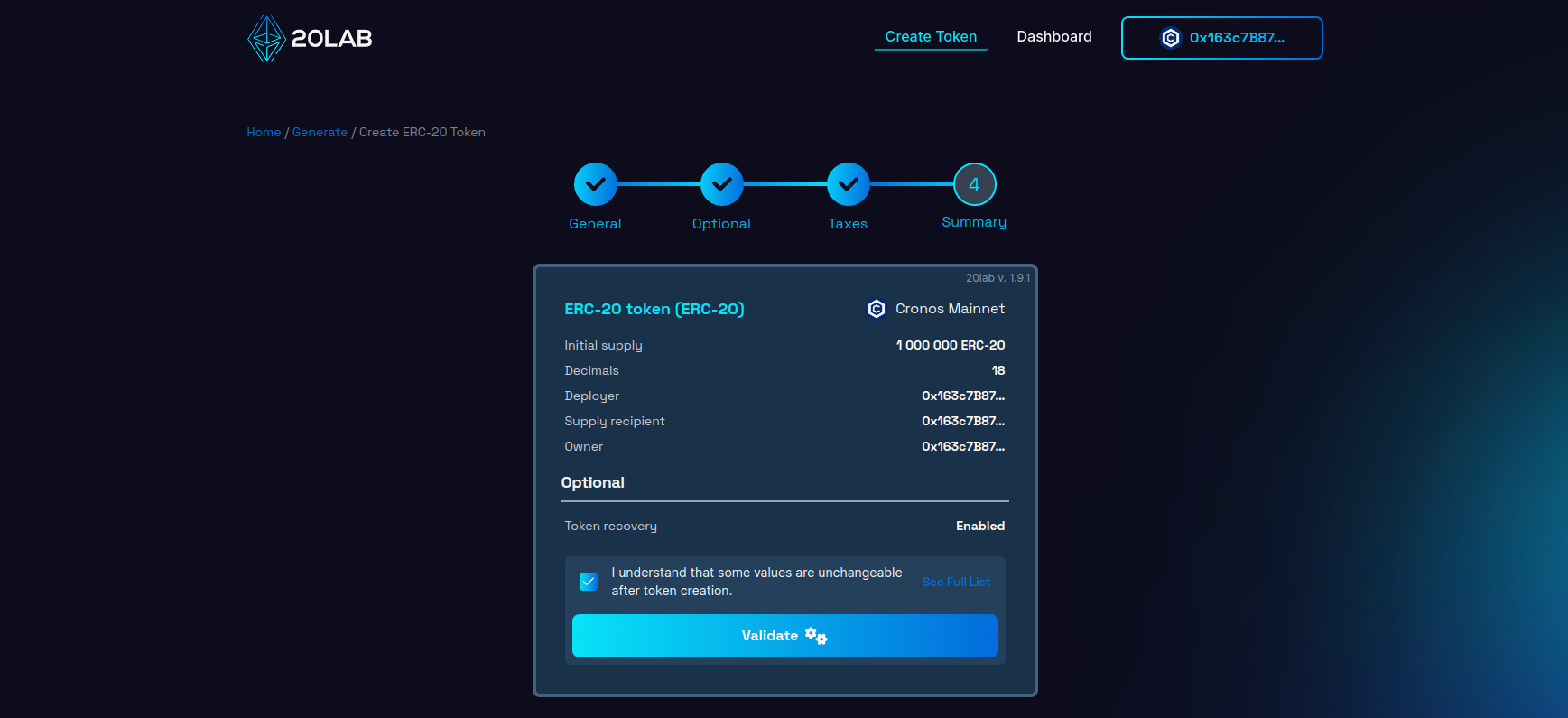Click the Deployer address value
Screen dimensions: 1568x718
pyautogui.click(x=963, y=396)
